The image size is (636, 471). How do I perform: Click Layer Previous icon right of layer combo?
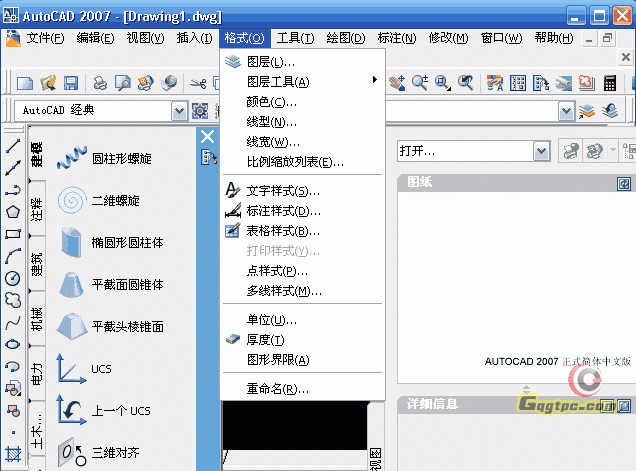pos(610,111)
